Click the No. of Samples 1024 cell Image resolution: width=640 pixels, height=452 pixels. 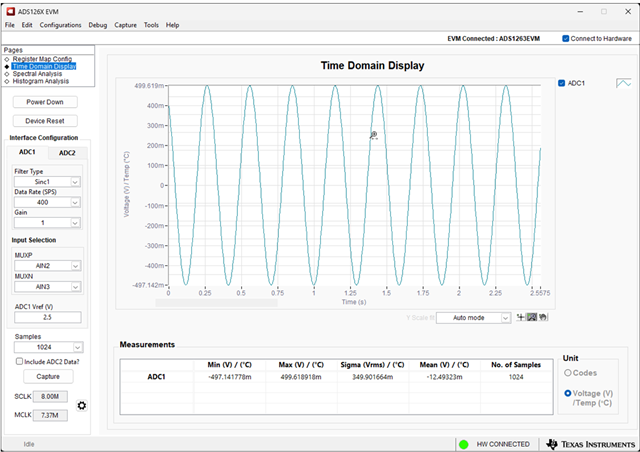point(516,377)
